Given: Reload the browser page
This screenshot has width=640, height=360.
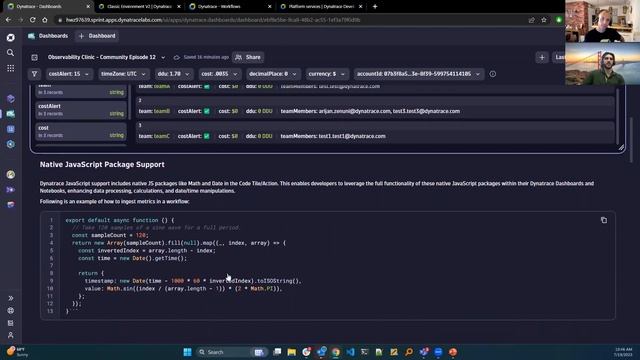Looking at the screenshot, I should pyautogui.click(x=33, y=20).
